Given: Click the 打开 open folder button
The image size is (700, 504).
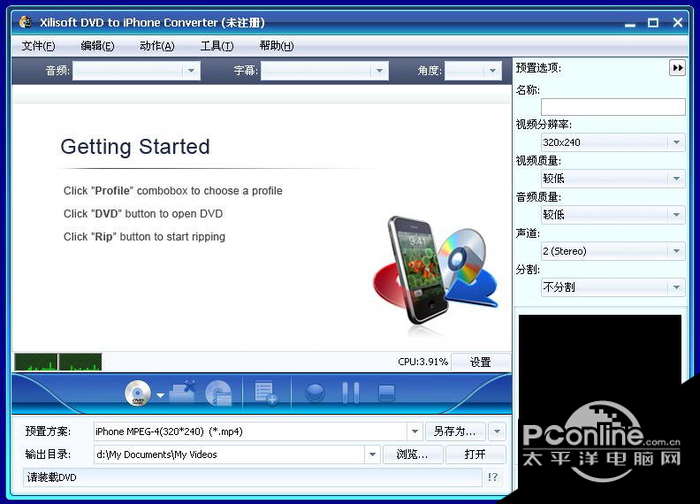Looking at the screenshot, I should pos(475,454).
